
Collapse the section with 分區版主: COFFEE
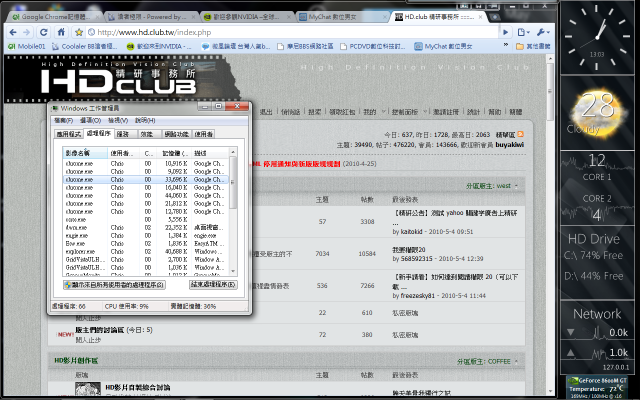pos(516,362)
